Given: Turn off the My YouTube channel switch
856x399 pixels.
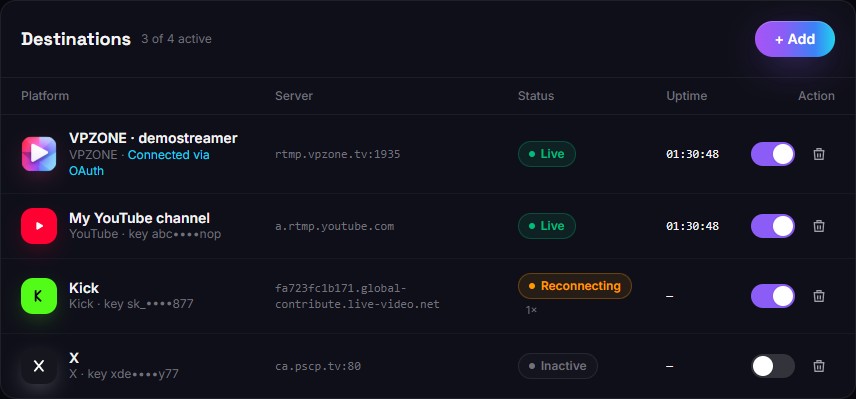Looking at the screenshot, I should pyautogui.click(x=772, y=225).
